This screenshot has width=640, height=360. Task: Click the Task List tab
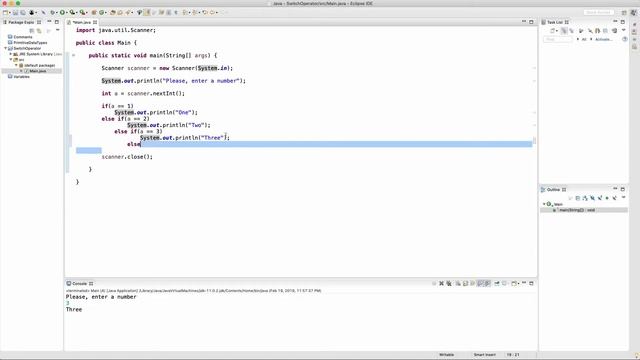tap(555, 22)
